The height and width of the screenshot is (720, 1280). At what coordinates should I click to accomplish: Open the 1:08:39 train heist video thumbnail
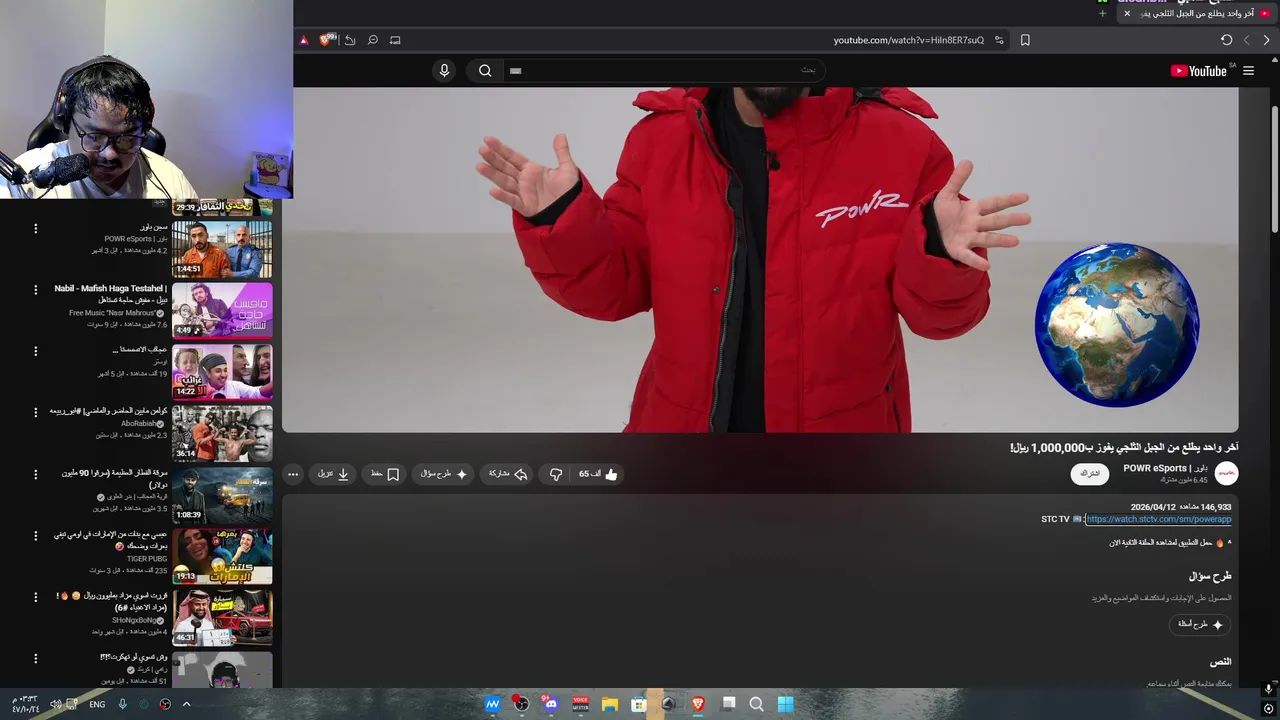click(x=222, y=495)
